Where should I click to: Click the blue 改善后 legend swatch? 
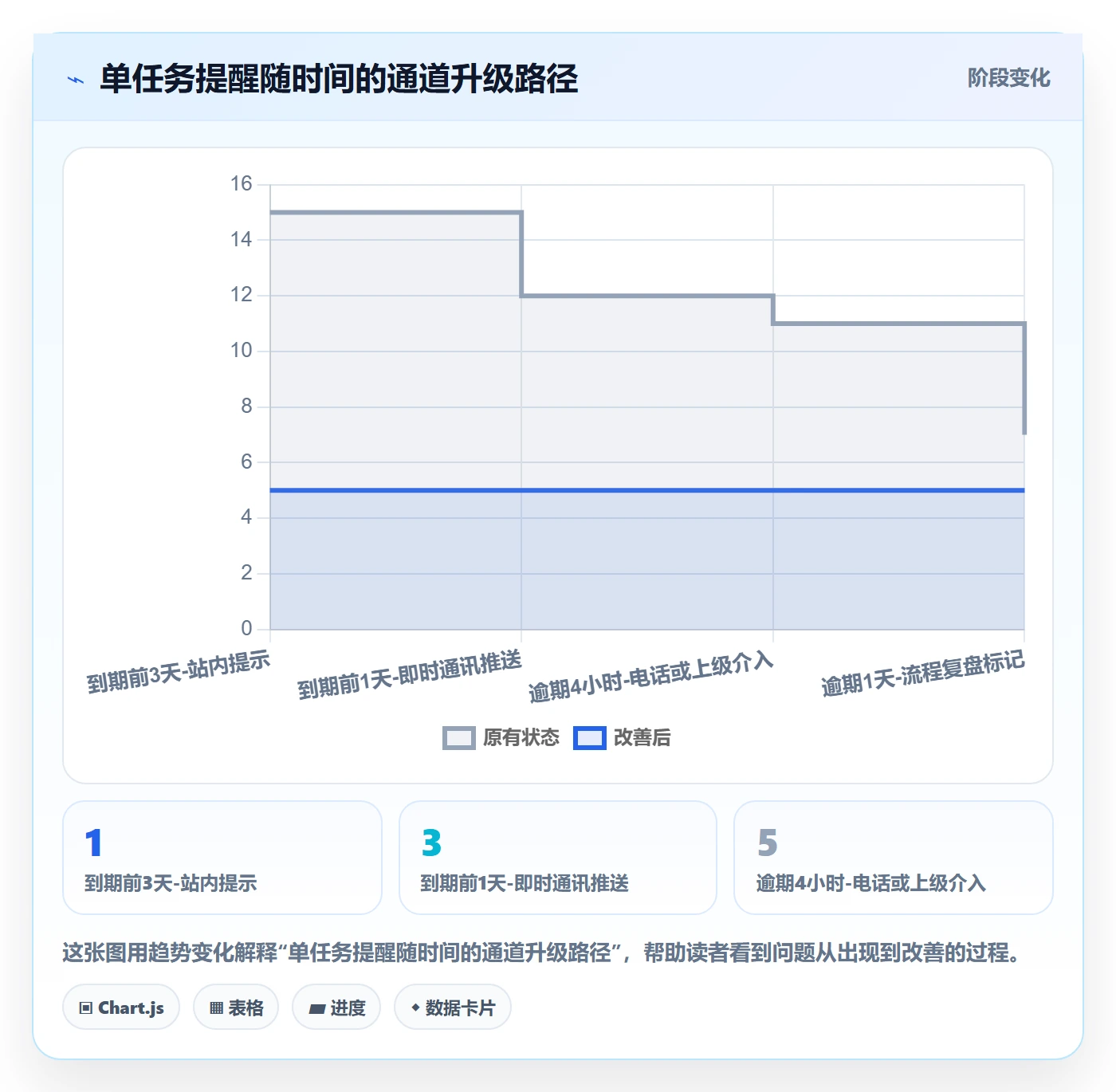coord(590,738)
